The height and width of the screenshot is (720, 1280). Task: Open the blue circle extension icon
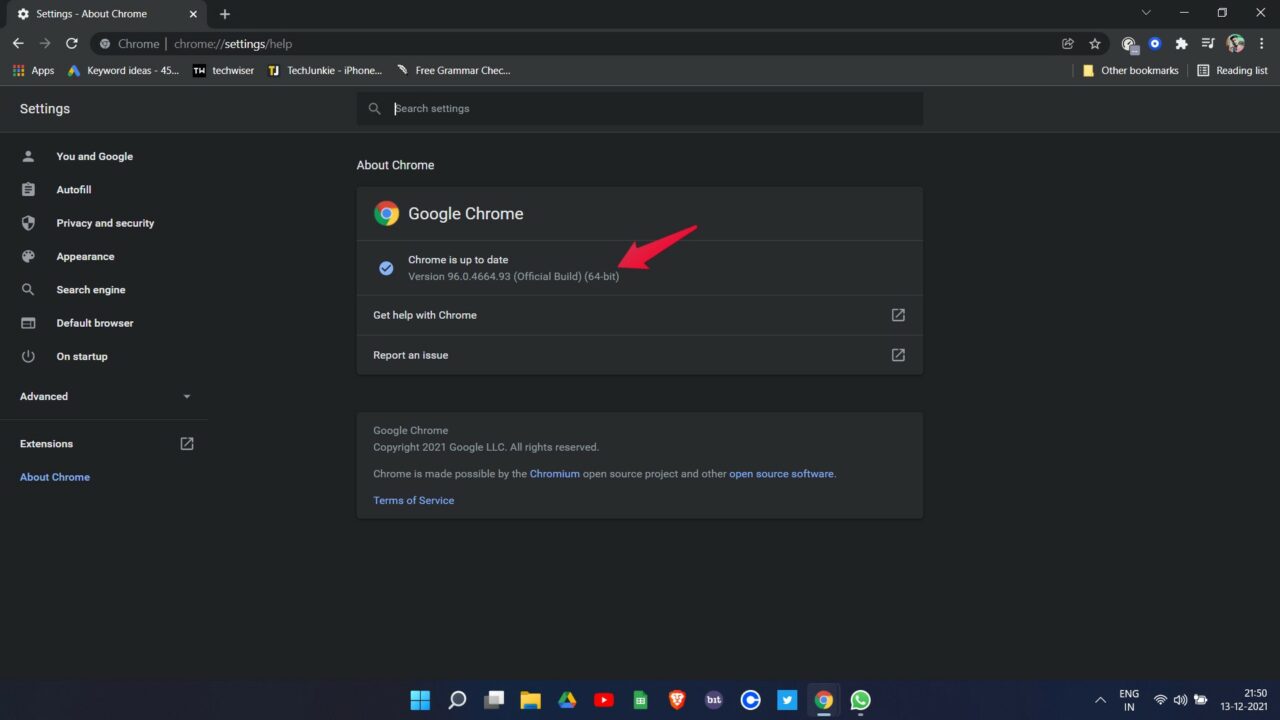click(1155, 44)
